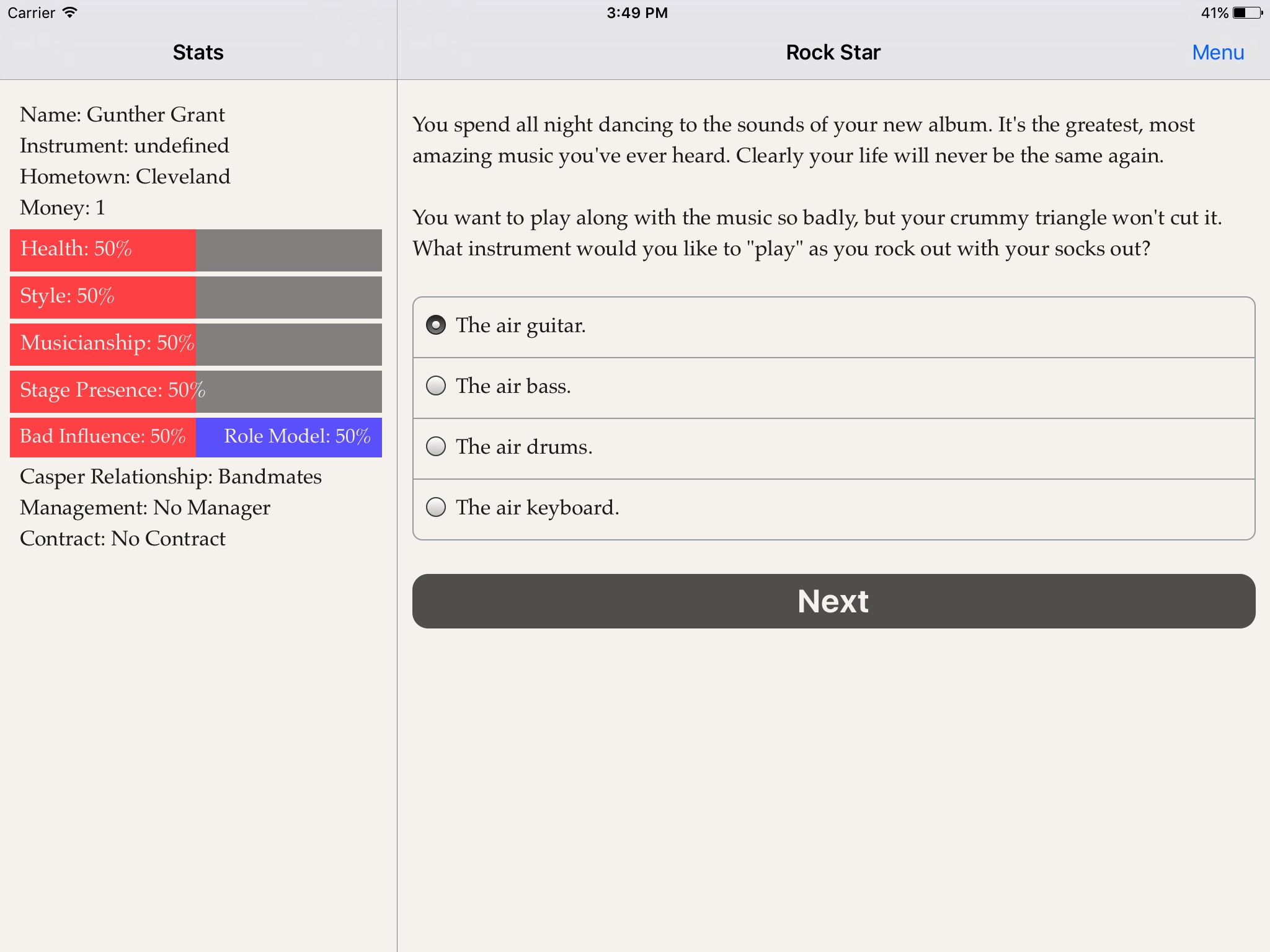This screenshot has height=952, width=1270.
Task: Select the air guitar option
Action: click(436, 325)
